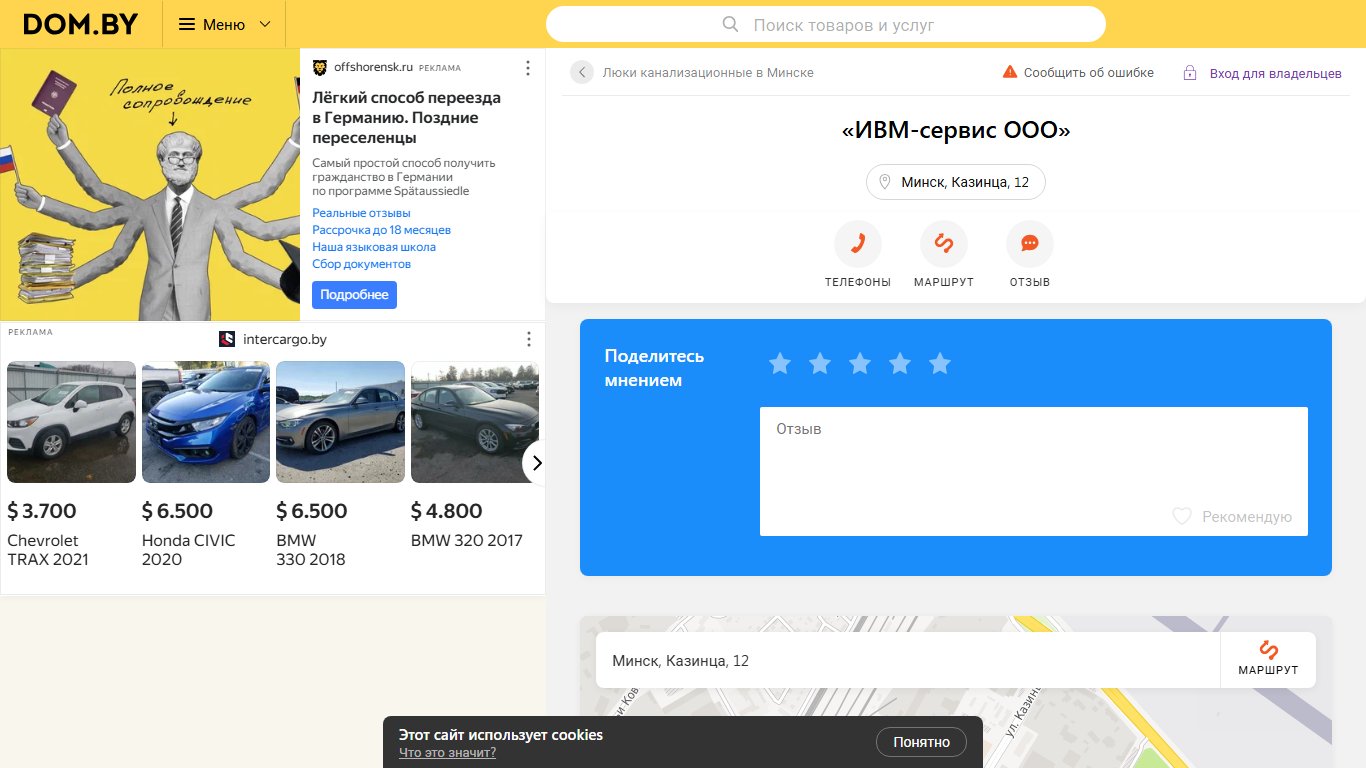Screen dimensions: 1366x768
Task: Click the offshorensk.ru lion favicon
Action: click(320, 68)
